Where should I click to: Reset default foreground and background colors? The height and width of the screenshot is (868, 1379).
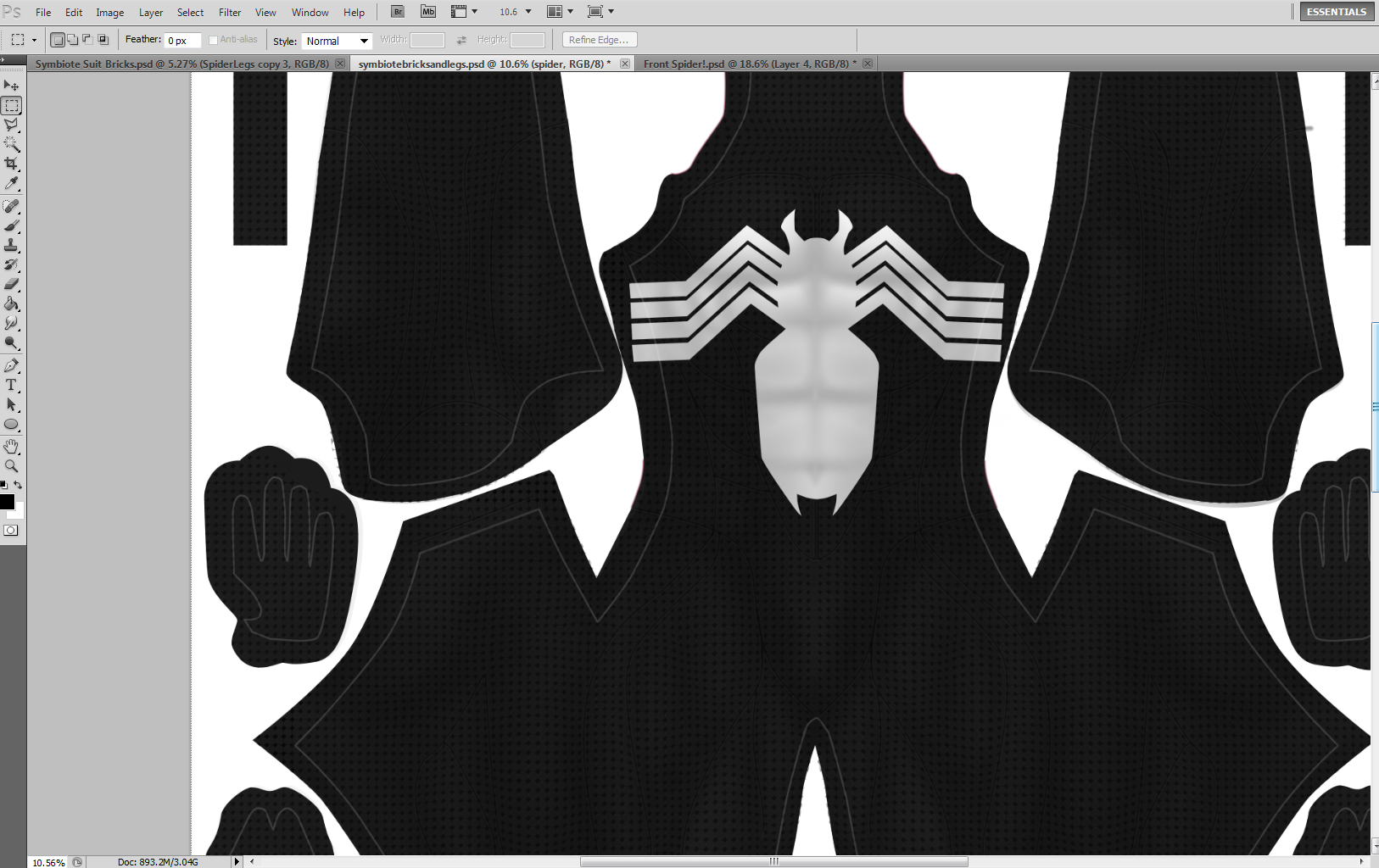(x=4, y=485)
